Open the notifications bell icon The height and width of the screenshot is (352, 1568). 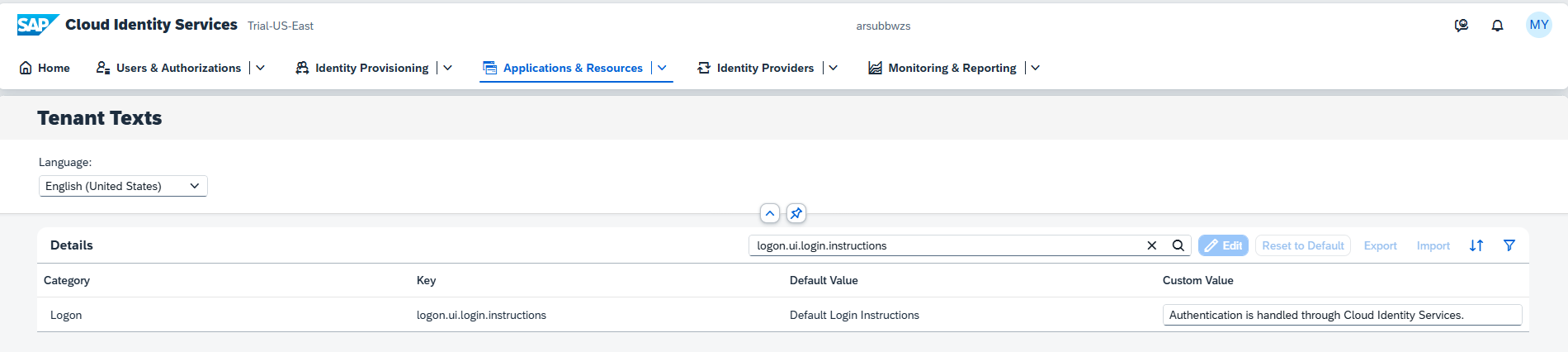[x=1497, y=26]
